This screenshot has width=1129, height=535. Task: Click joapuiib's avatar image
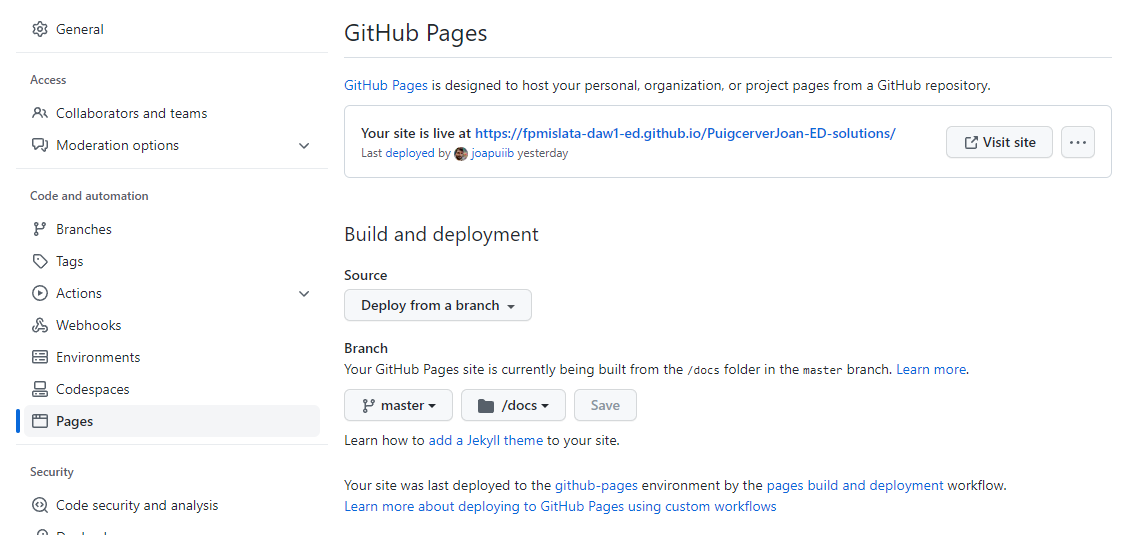tap(461, 153)
